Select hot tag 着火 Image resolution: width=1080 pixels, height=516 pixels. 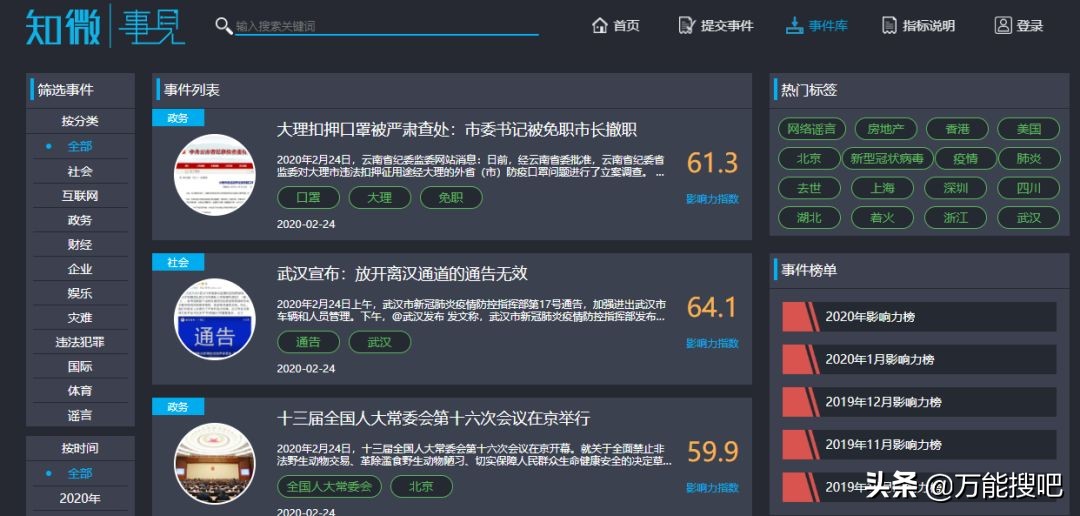(882, 218)
